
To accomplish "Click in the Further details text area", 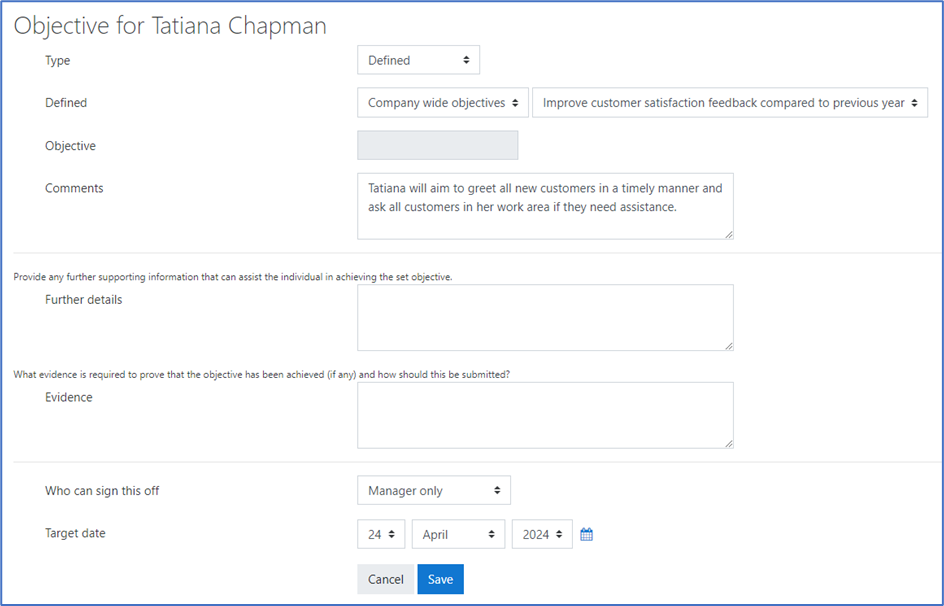I will pos(545,317).
